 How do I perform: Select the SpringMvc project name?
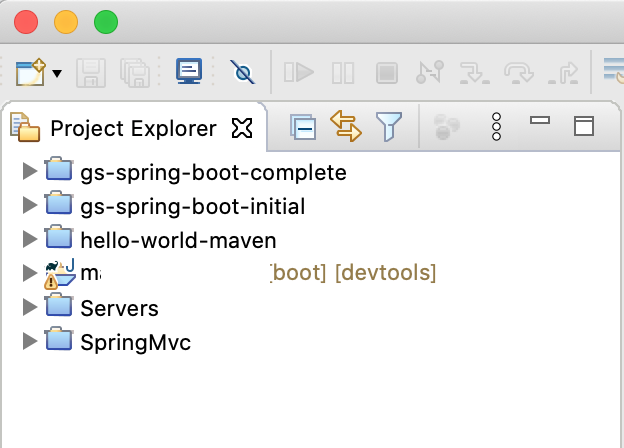click(135, 343)
